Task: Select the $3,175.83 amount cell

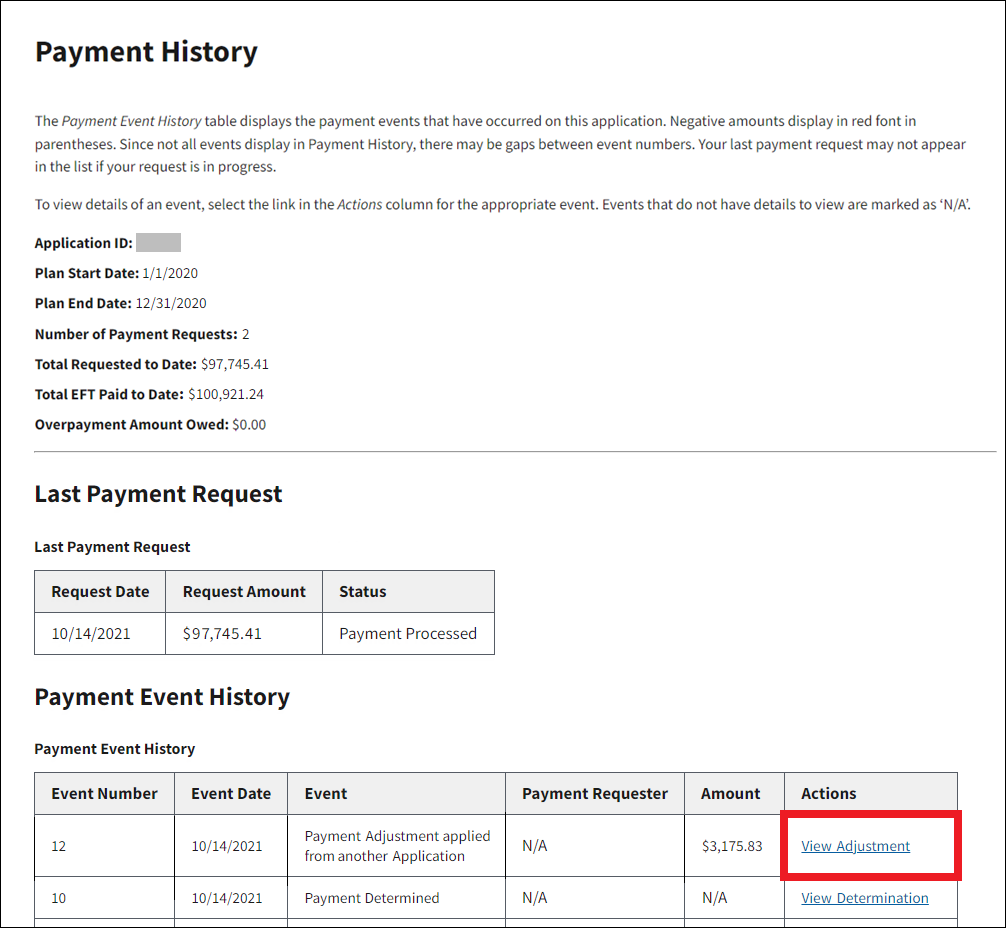Action: [x=732, y=846]
